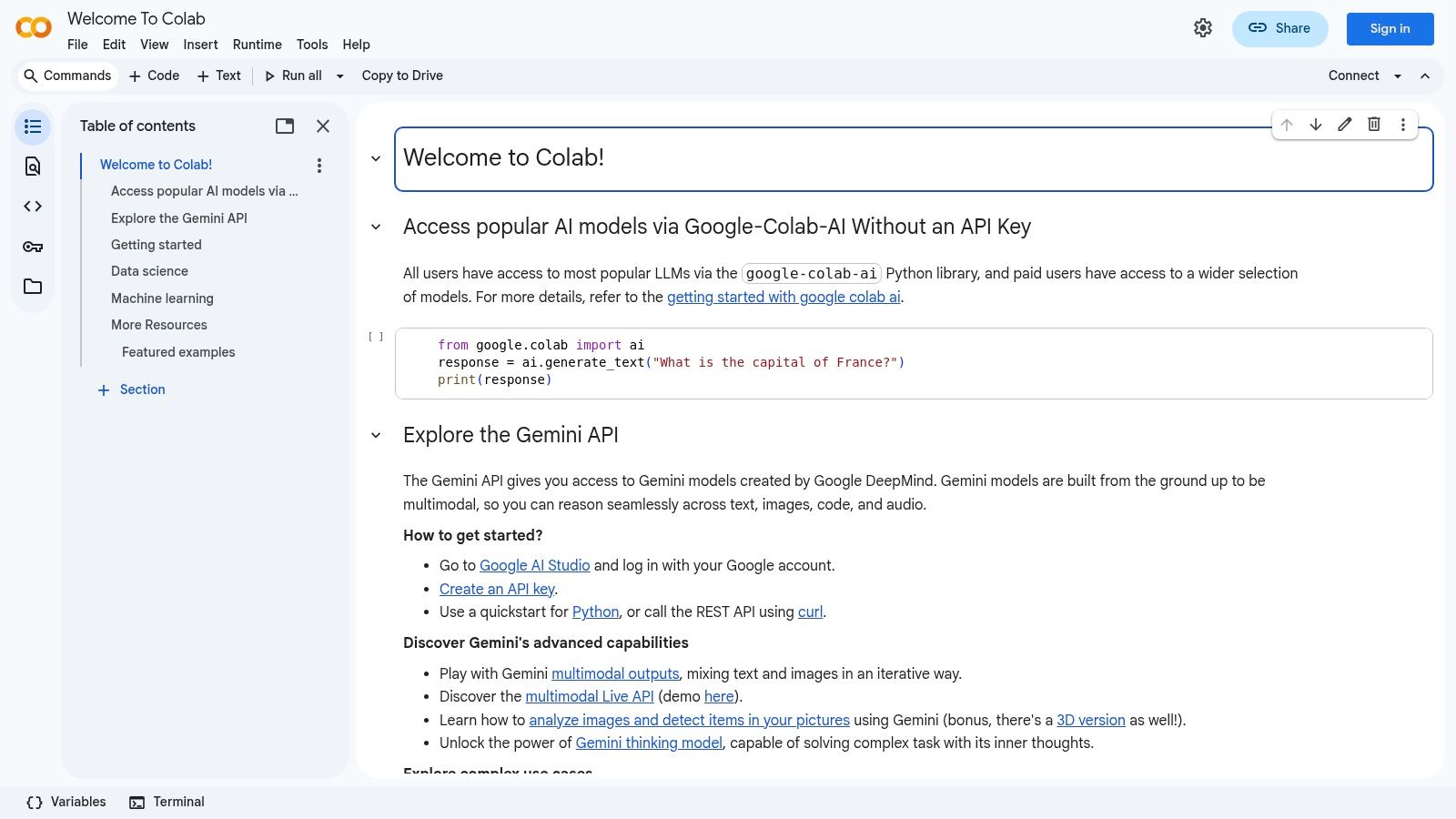This screenshot has height=819, width=1456.
Task: Open the Variables inspector in the status bar
Action: point(65,802)
